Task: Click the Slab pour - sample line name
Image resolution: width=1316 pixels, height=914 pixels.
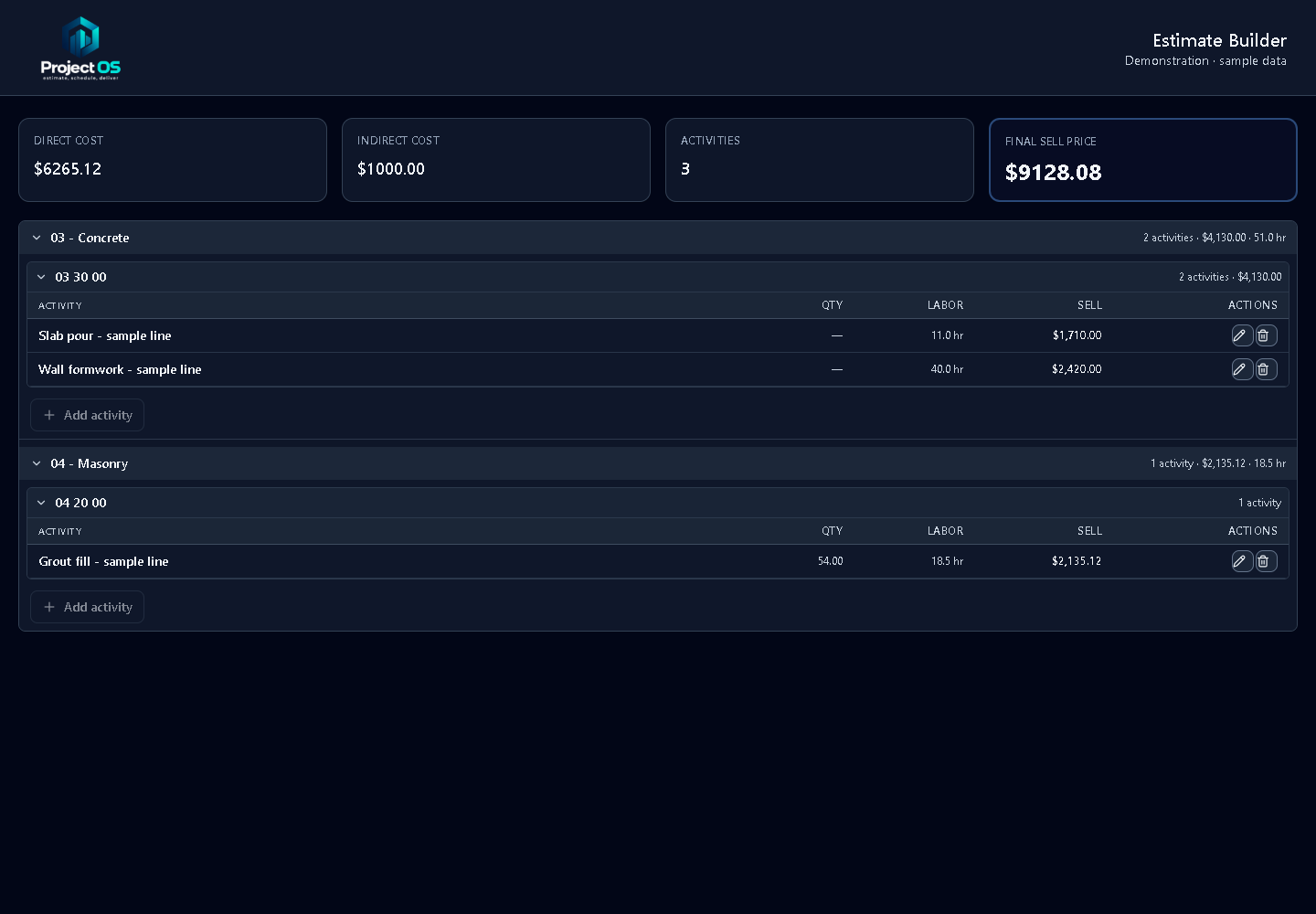Action: click(x=105, y=335)
